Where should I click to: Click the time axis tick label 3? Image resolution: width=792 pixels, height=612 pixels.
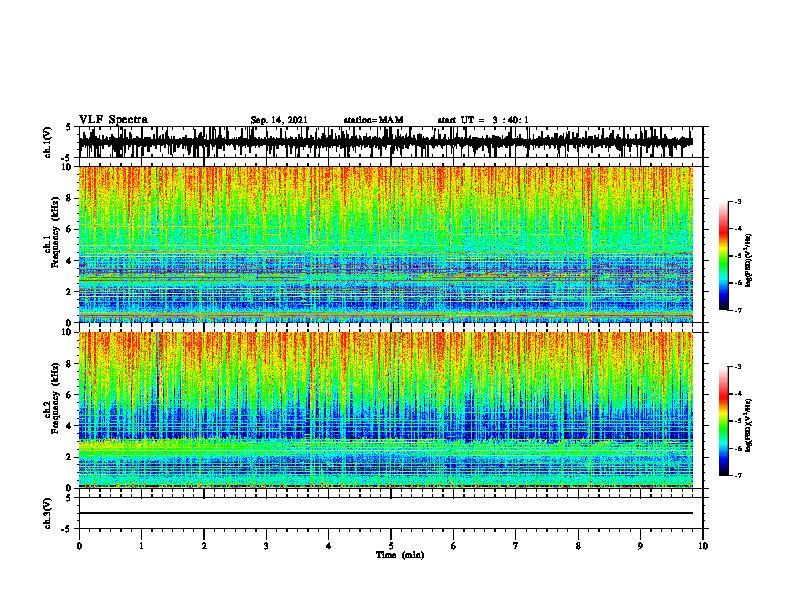tap(266, 546)
